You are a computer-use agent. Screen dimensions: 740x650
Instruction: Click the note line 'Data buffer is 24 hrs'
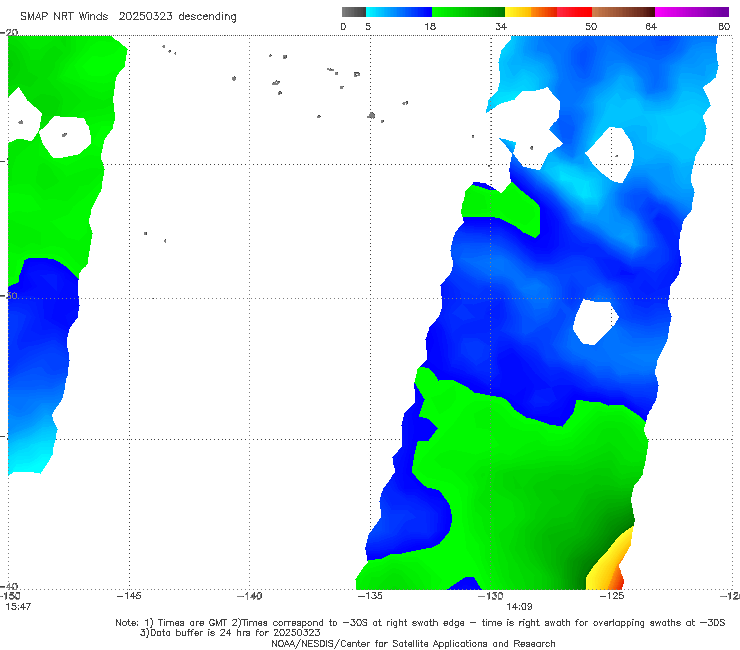[x=230, y=633]
